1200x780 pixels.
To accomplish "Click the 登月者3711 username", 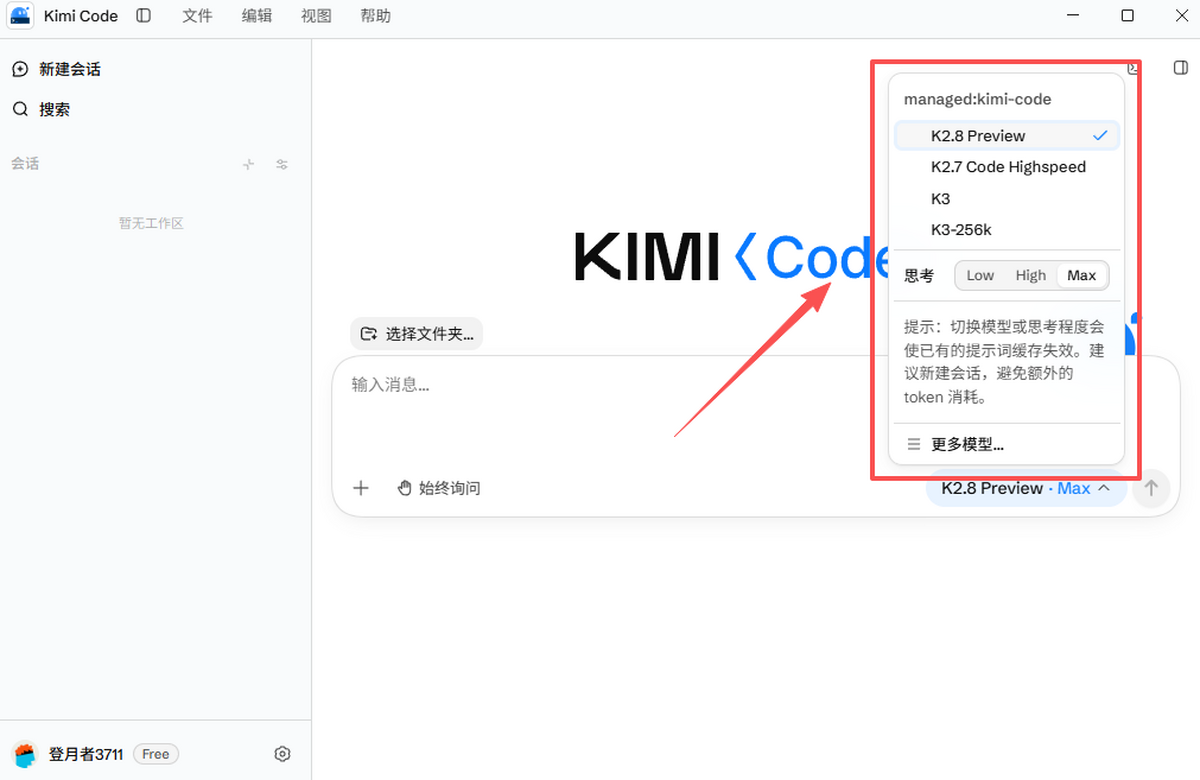I will [86, 754].
